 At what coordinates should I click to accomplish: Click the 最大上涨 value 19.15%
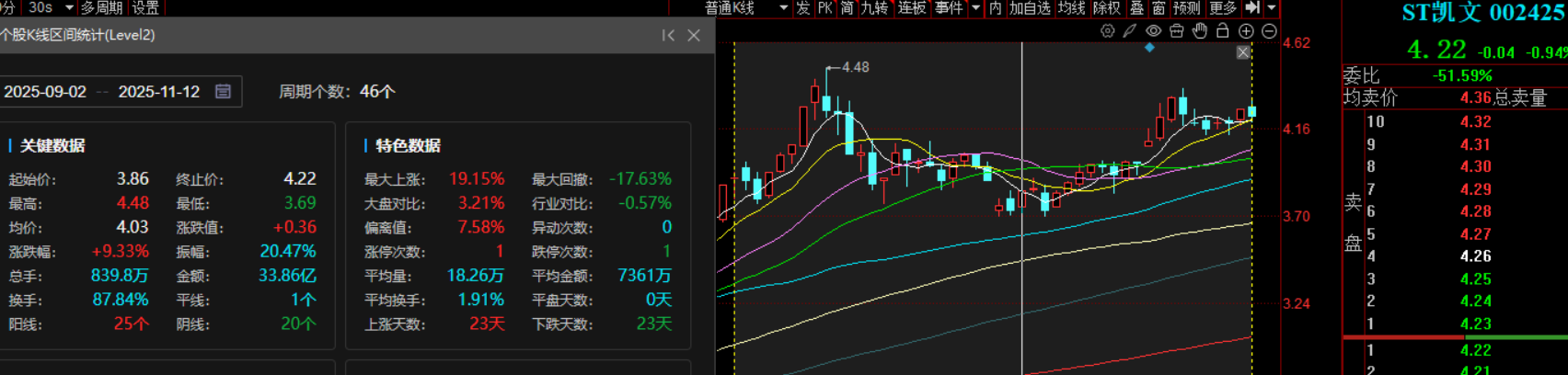477,178
